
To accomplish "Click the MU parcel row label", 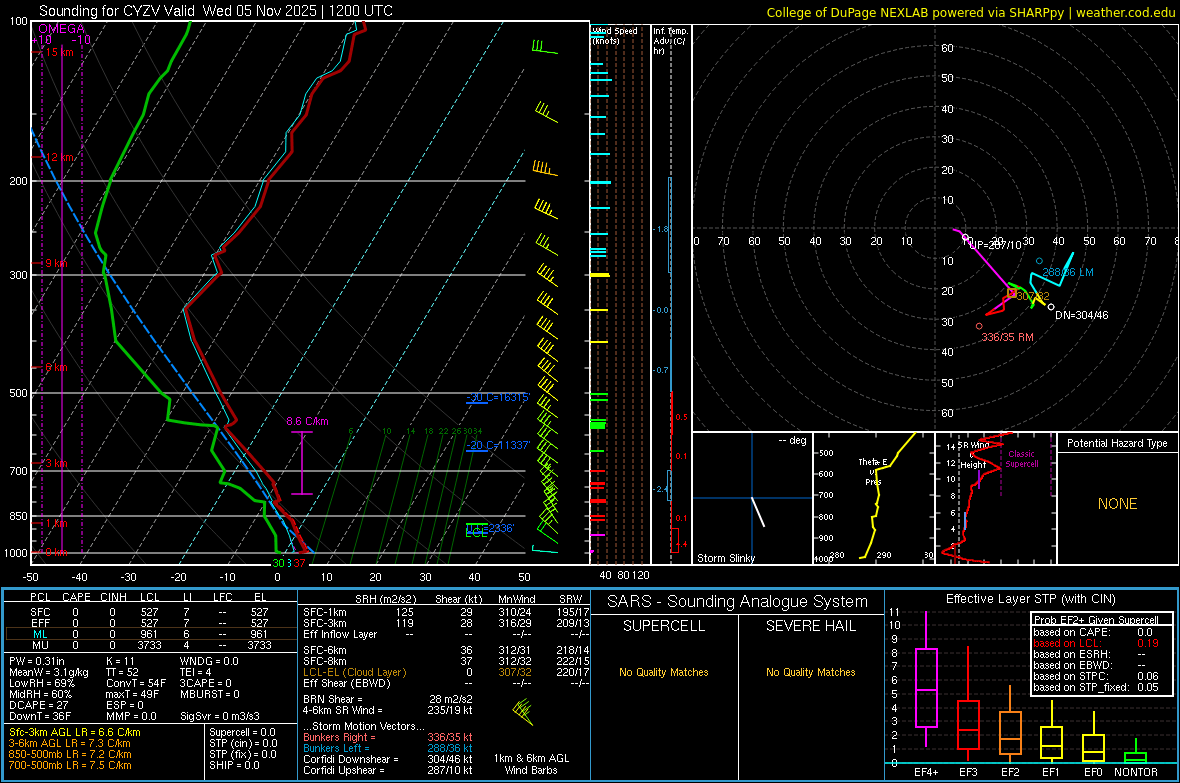I will click(40, 645).
